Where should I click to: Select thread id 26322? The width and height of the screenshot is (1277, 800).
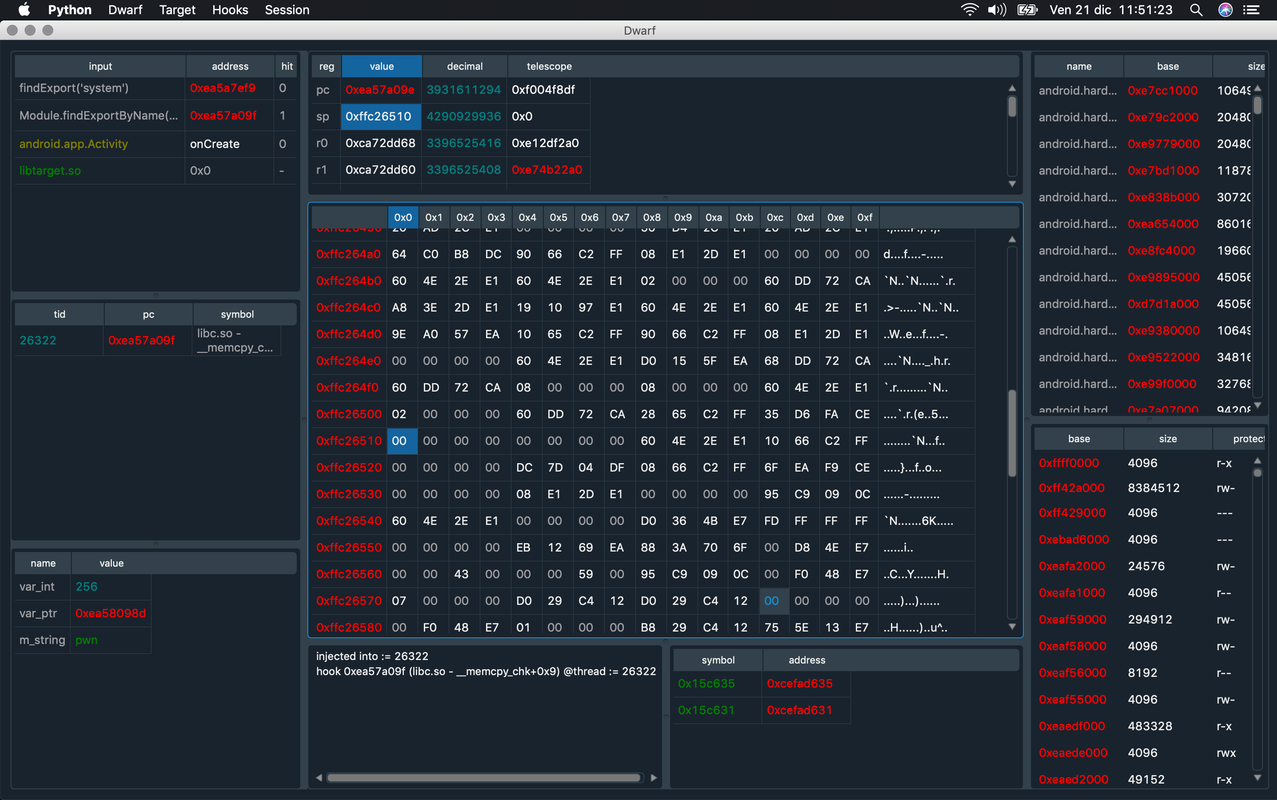pos(59,341)
